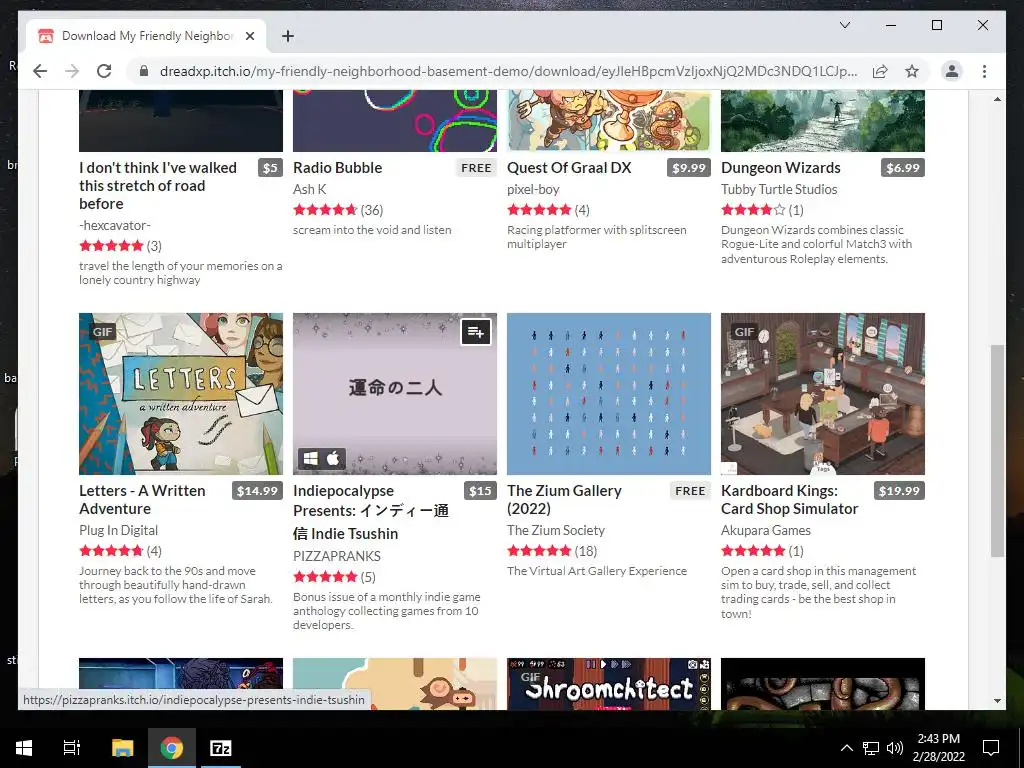Click author link pixel-boy
Viewport: 1024px width, 768px height.
point(533,189)
